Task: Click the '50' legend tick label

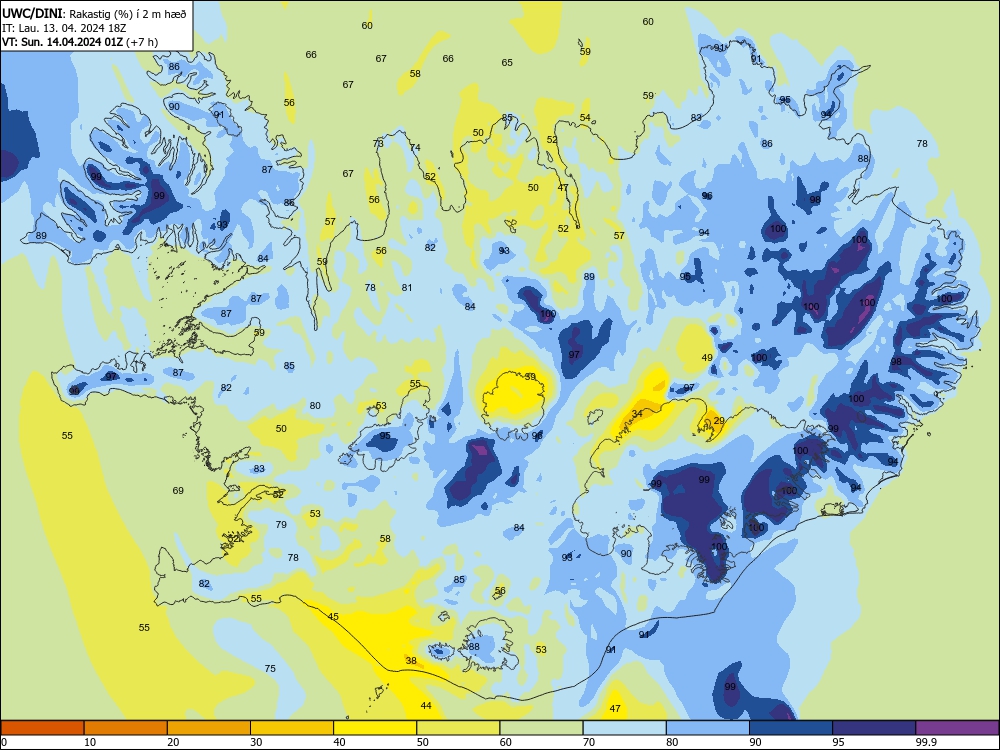Action: click(x=423, y=742)
